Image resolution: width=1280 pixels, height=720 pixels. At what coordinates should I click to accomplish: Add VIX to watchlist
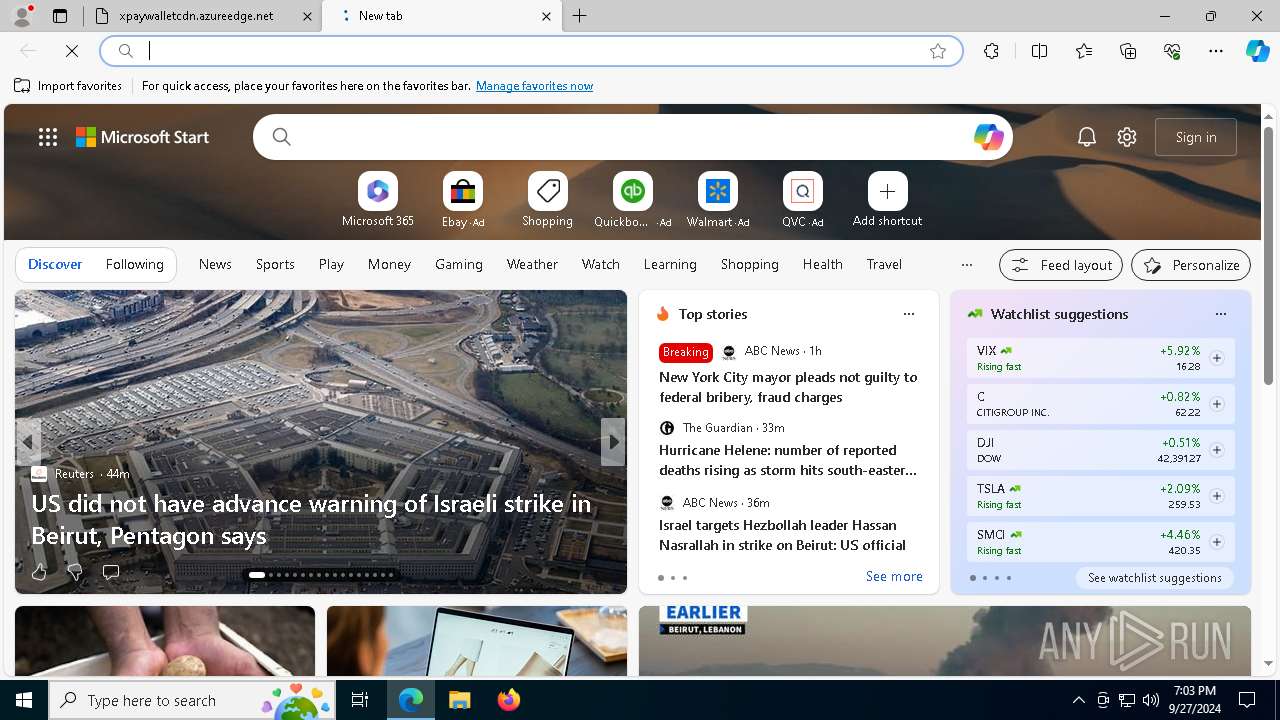pyautogui.click(x=1216, y=358)
